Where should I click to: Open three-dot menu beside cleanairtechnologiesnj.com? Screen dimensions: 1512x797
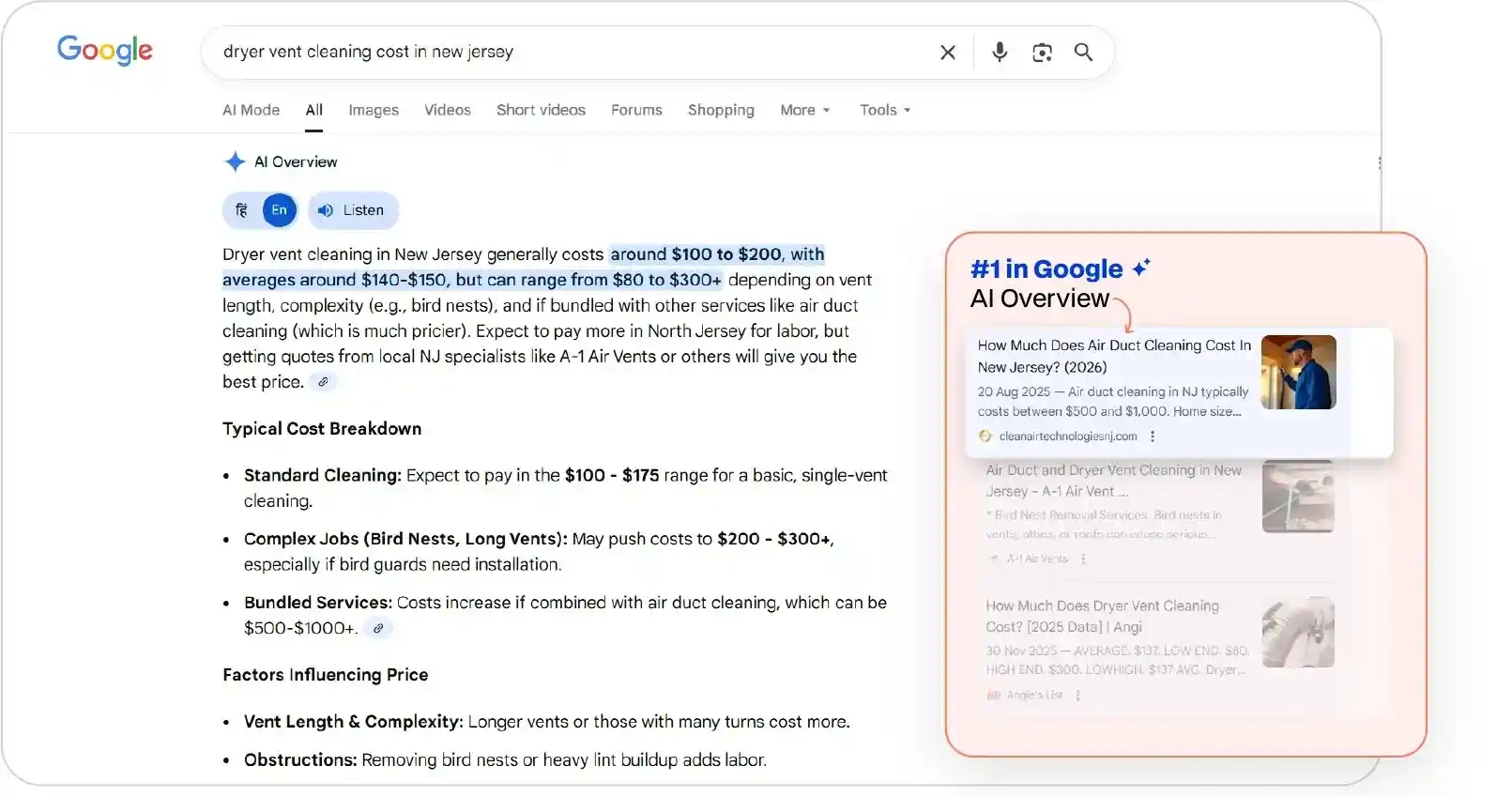click(1153, 437)
